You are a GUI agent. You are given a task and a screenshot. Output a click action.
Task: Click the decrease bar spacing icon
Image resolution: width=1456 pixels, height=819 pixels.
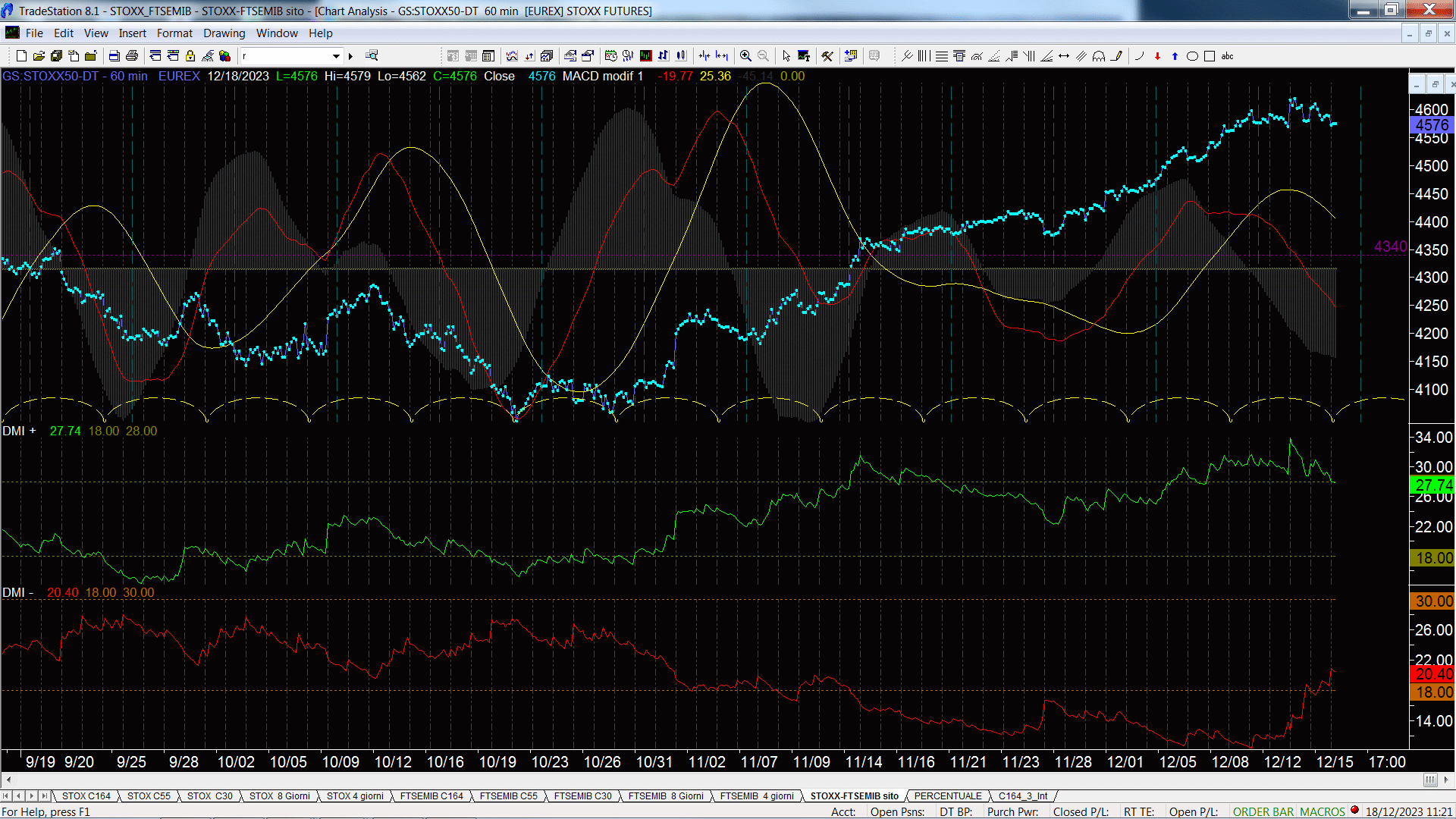pyautogui.click(x=704, y=56)
